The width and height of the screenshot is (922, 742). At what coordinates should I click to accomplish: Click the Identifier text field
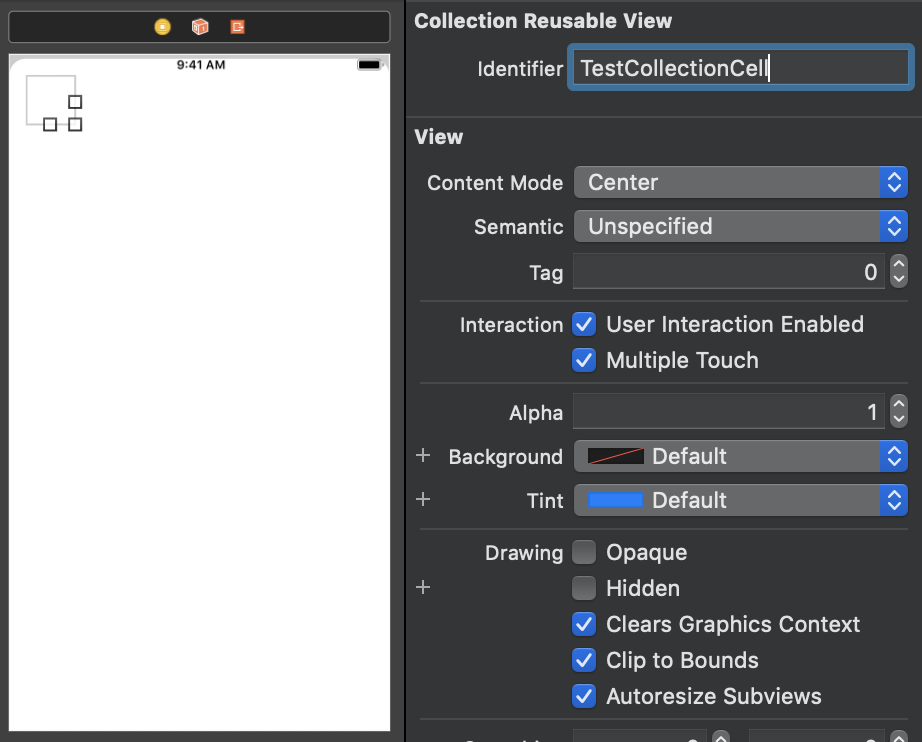[x=740, y=68]
